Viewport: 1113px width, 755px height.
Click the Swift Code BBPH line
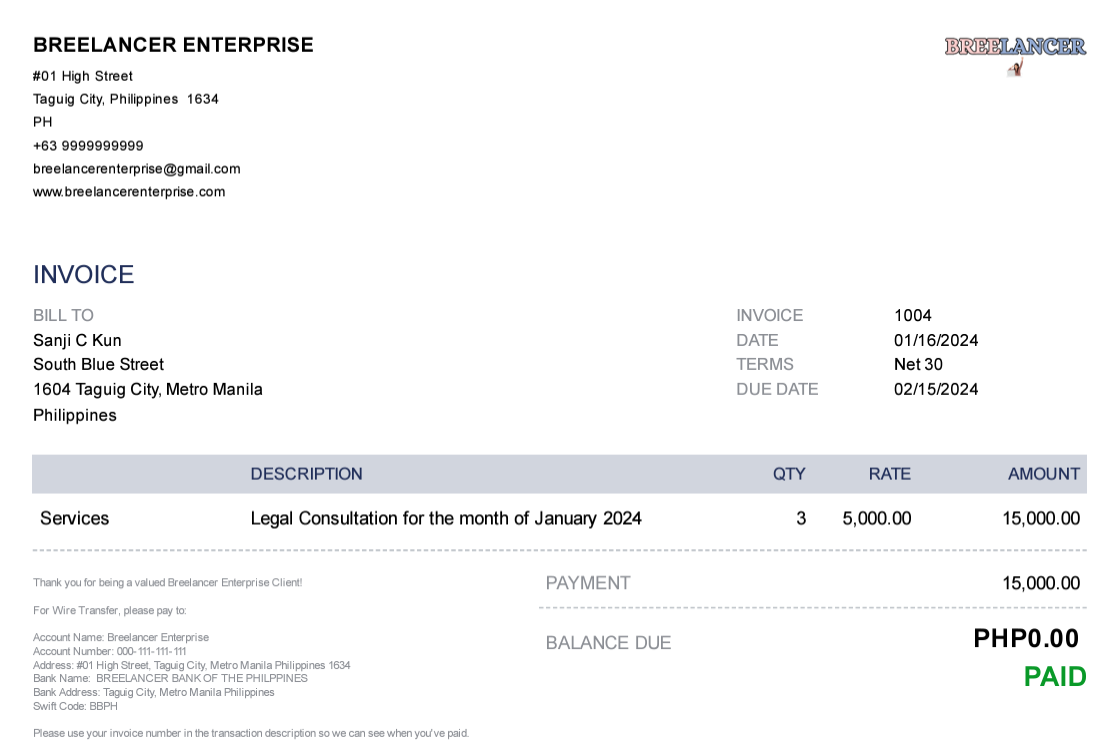coord(75,706)
